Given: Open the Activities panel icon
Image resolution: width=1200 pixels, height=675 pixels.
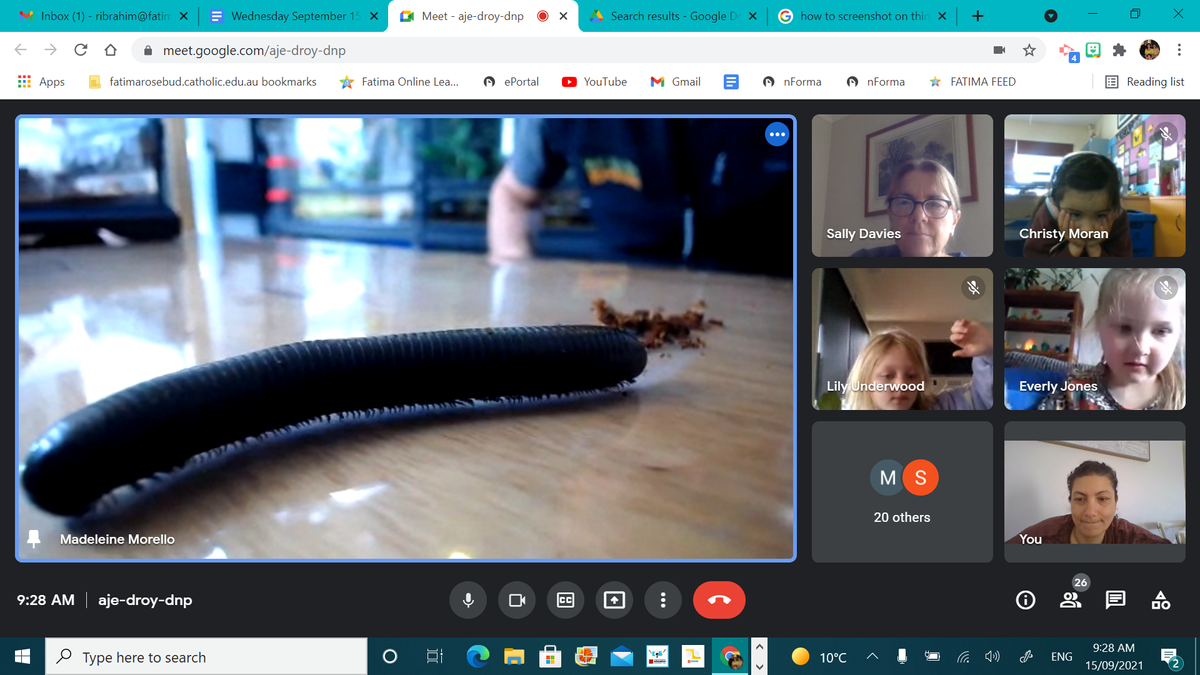Looking at the screenshot, I should (1160, 600).
